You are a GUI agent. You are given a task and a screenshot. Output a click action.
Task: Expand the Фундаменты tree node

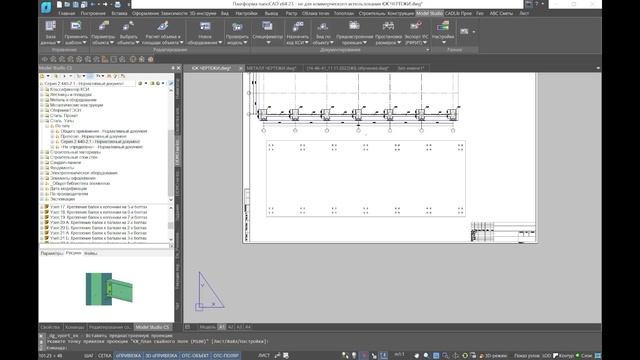[x=42, y=168]
